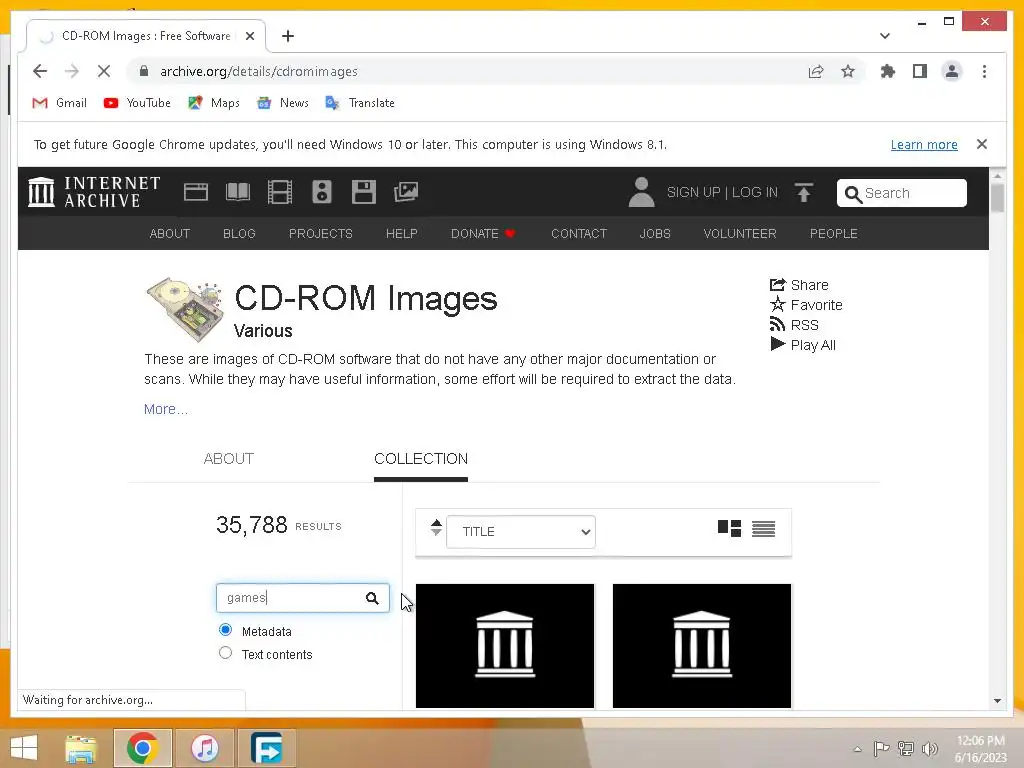1024x768 pixels.
Task: Click the top-right Search field
Action: tap(902, 193)
